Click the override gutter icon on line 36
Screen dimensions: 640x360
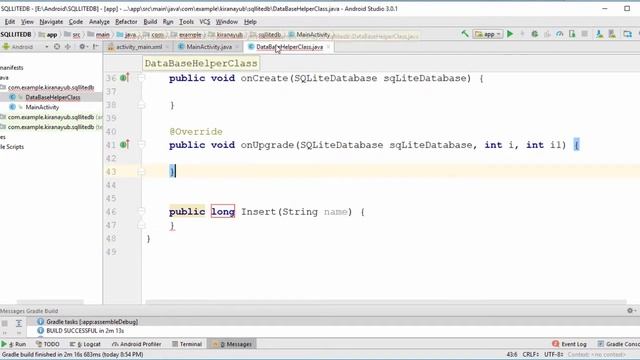124,78
